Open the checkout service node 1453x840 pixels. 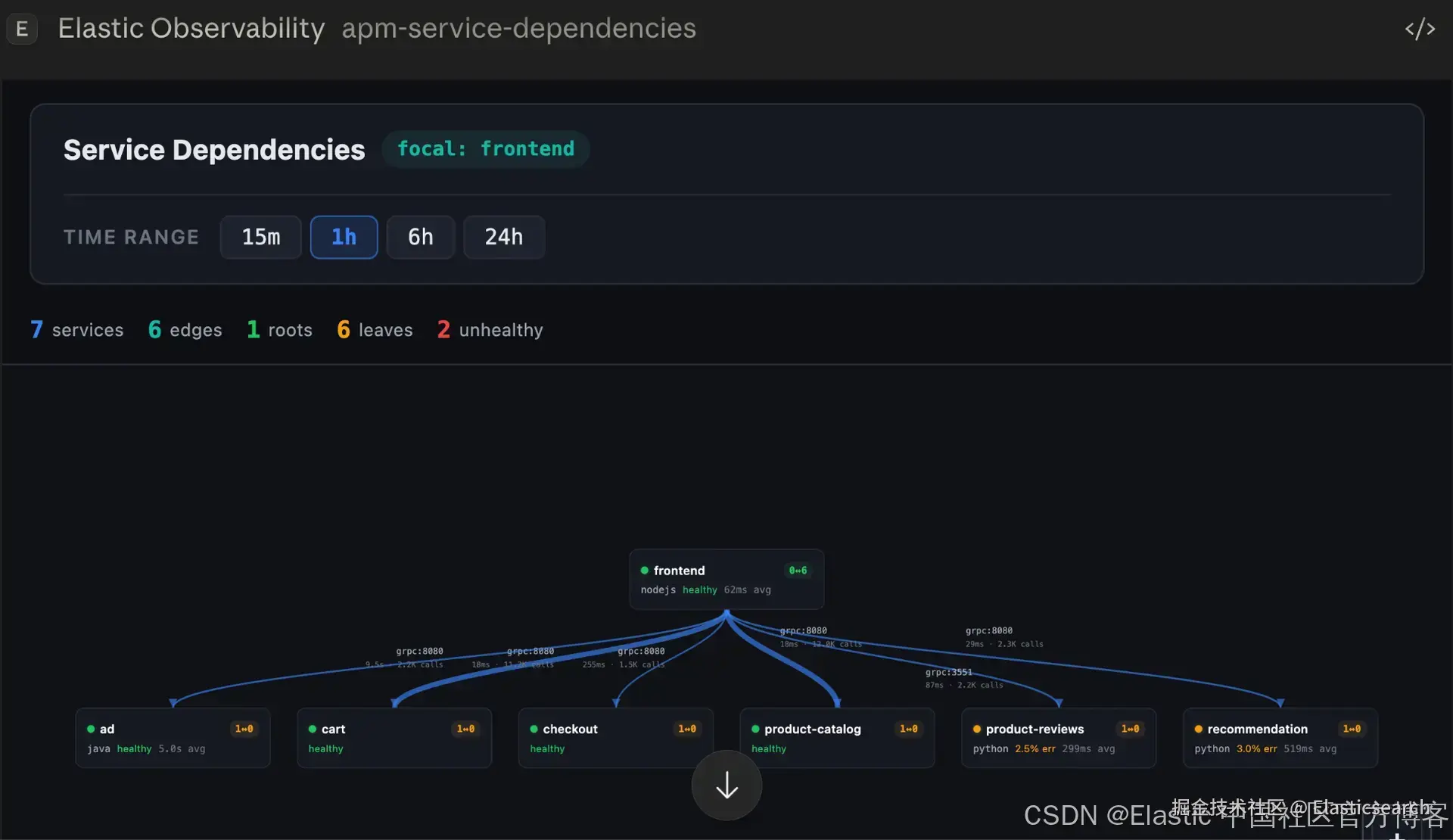click(x=615, y=738)
